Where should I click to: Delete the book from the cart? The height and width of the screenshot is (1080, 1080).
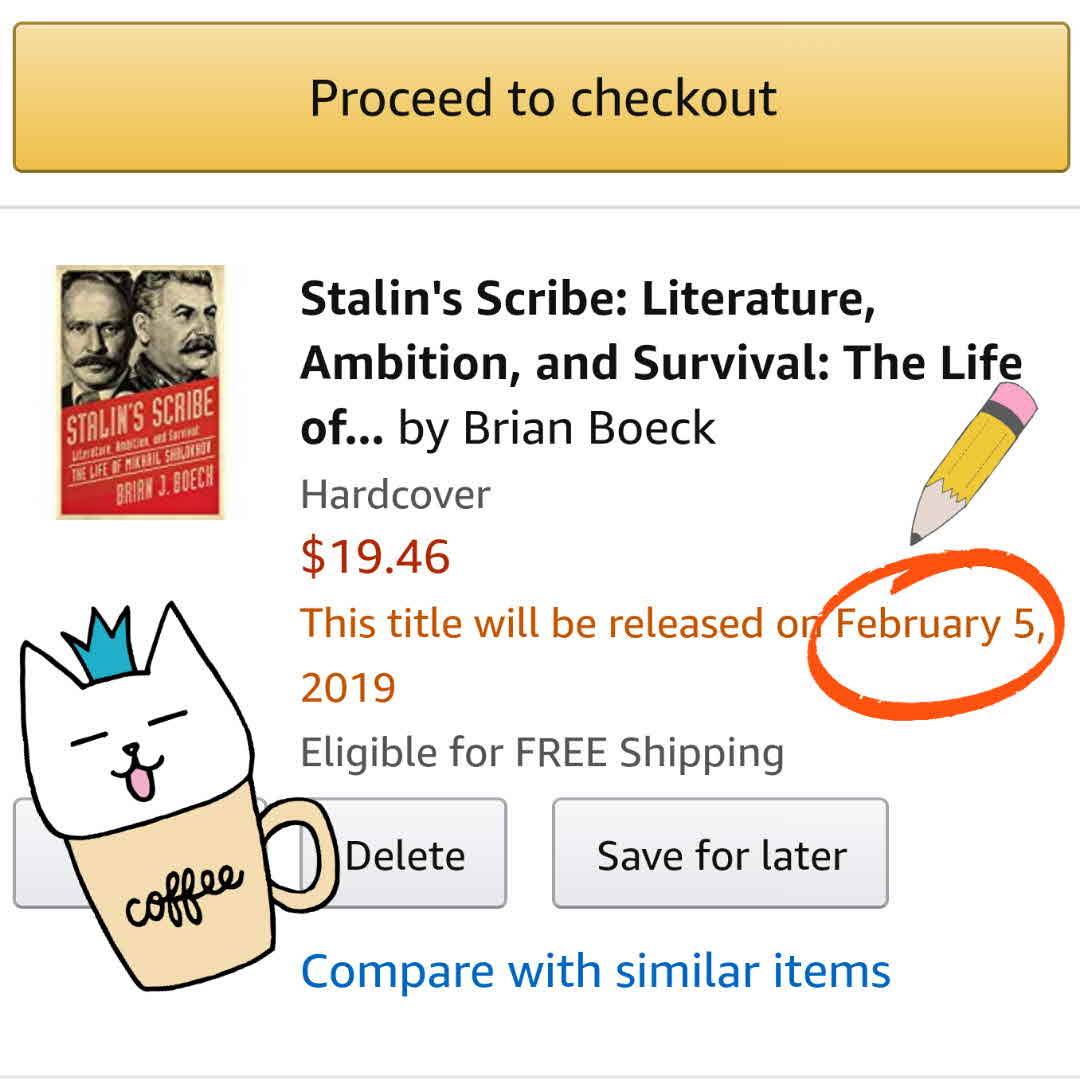point(405,855)
